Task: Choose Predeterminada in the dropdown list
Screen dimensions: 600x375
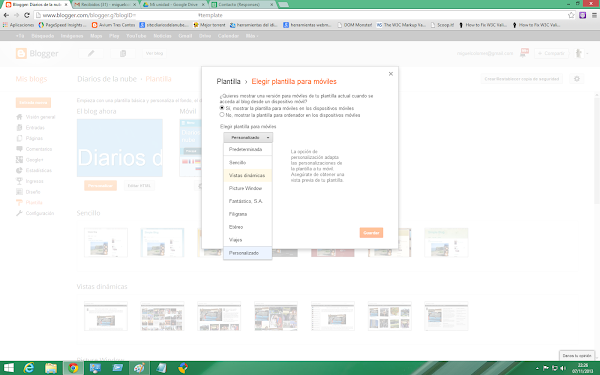Action: (248, 149)
